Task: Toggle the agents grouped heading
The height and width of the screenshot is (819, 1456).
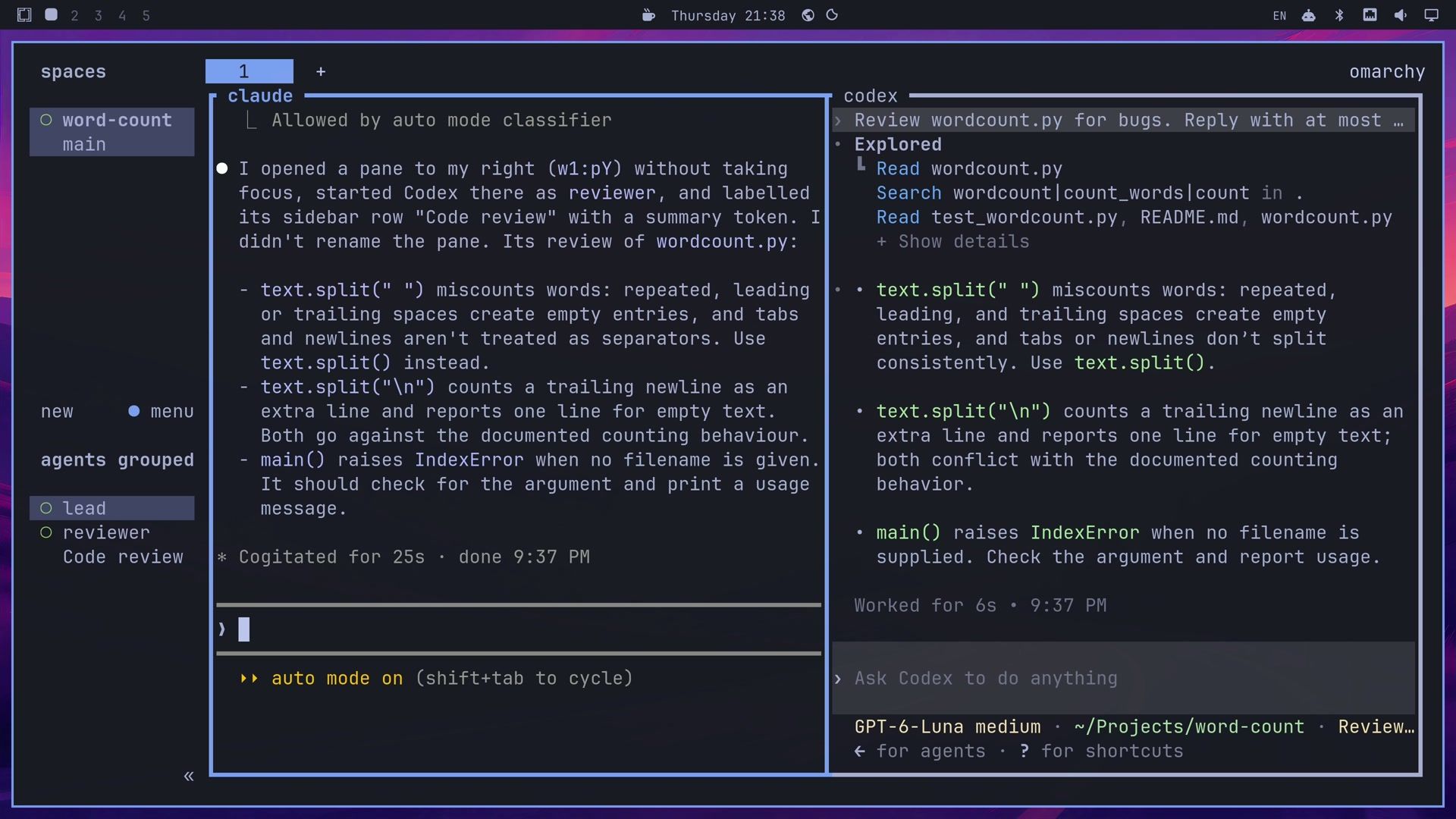Action: 118,460
